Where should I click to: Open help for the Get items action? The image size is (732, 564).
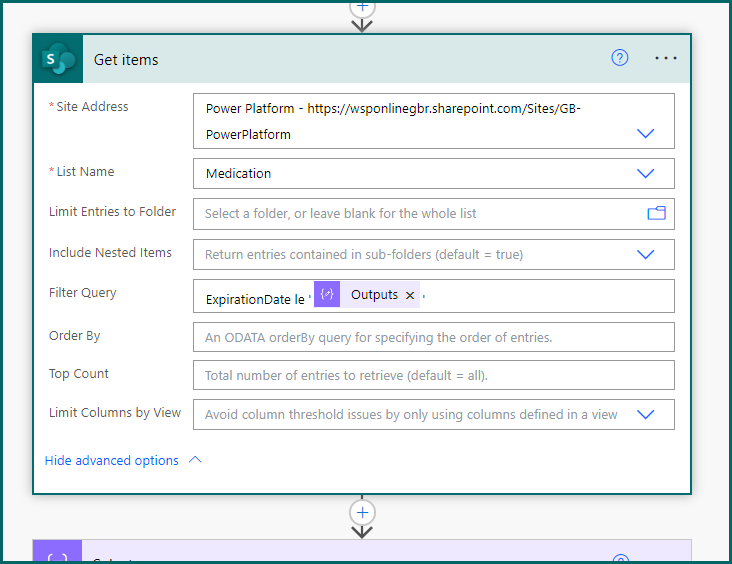click(619, 58)
